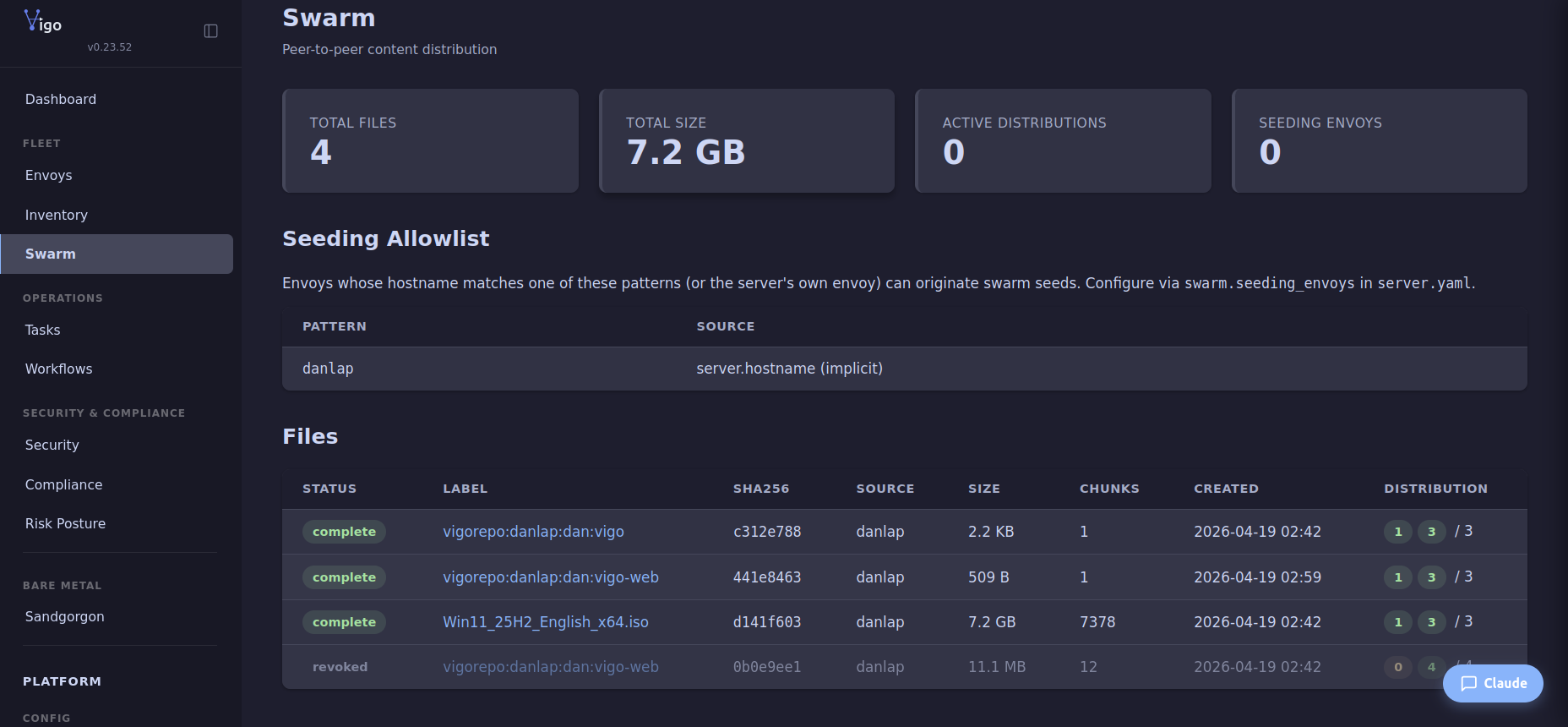
Task: Select the Swarm sidebar item
Action: click(x=117, y=254)
